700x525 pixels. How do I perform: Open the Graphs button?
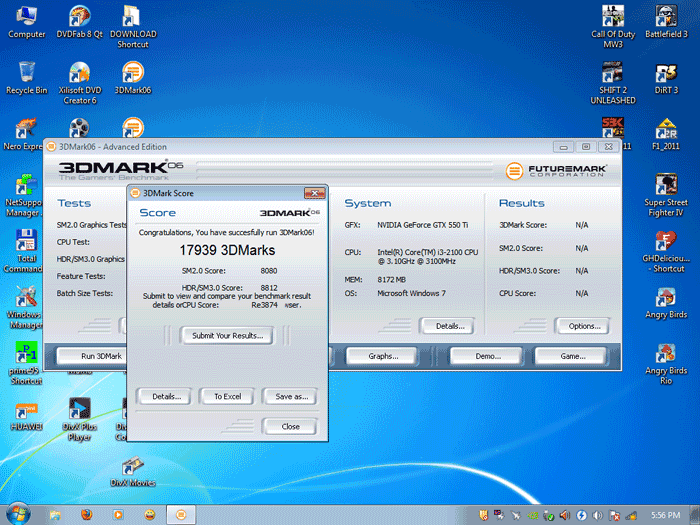coord(383,356)
